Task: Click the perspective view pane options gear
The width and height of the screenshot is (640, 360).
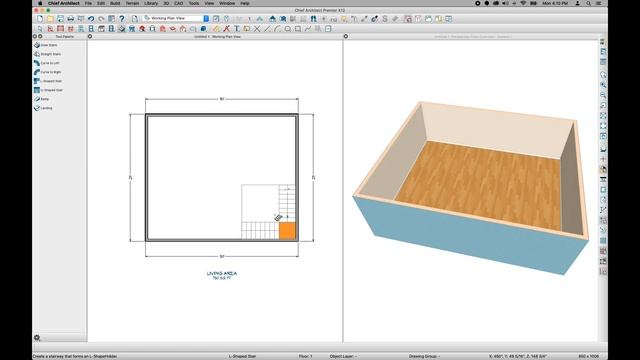Action: point(346,36)
